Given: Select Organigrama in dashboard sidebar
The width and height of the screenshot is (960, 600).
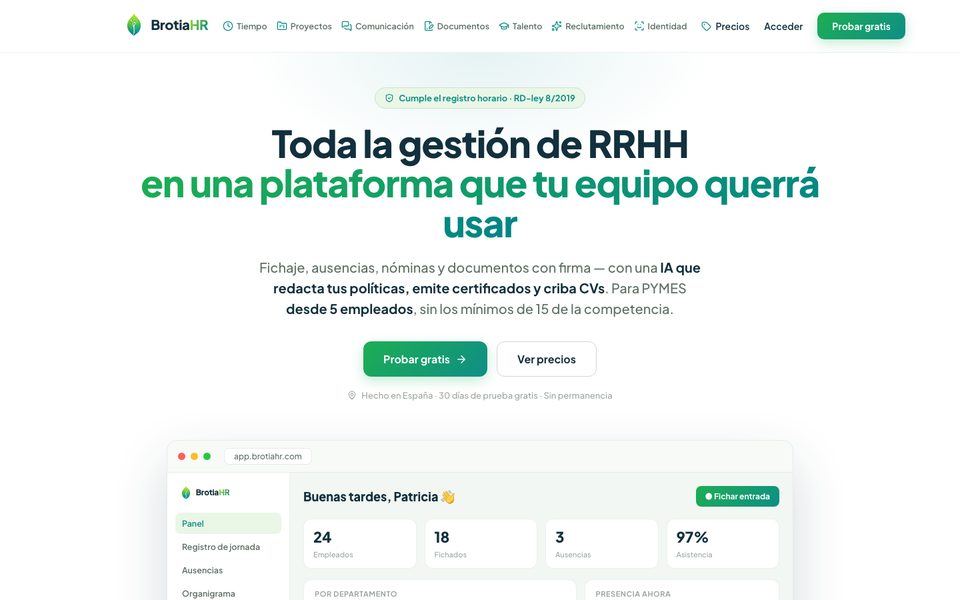Looking at the screenshot, I should [228, 593].
